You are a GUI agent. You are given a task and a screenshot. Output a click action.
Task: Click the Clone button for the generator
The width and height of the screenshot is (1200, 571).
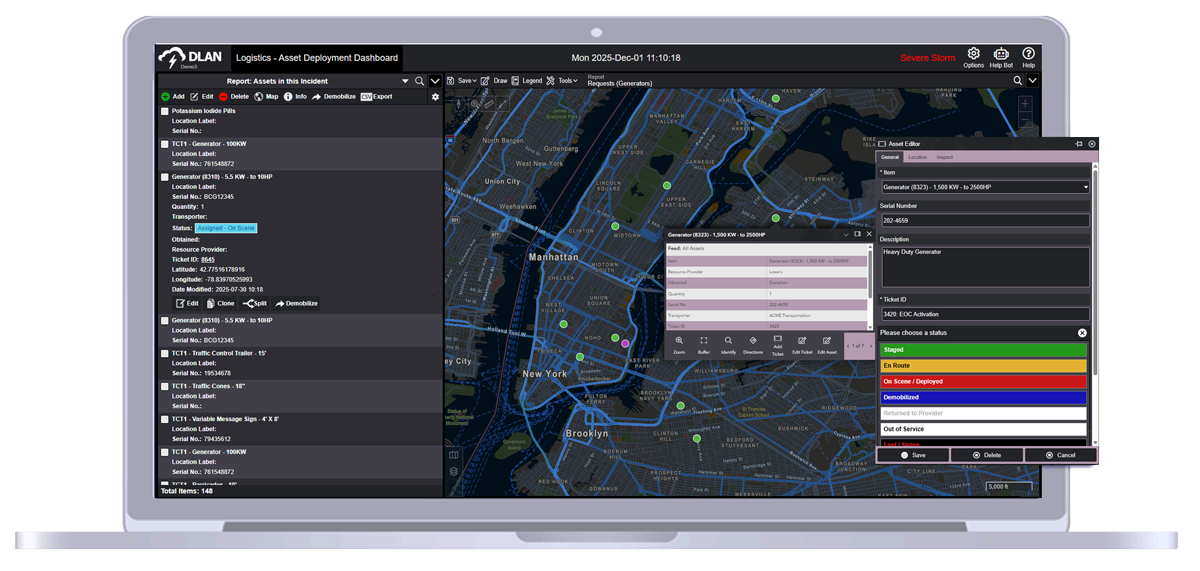pos(220,303)
